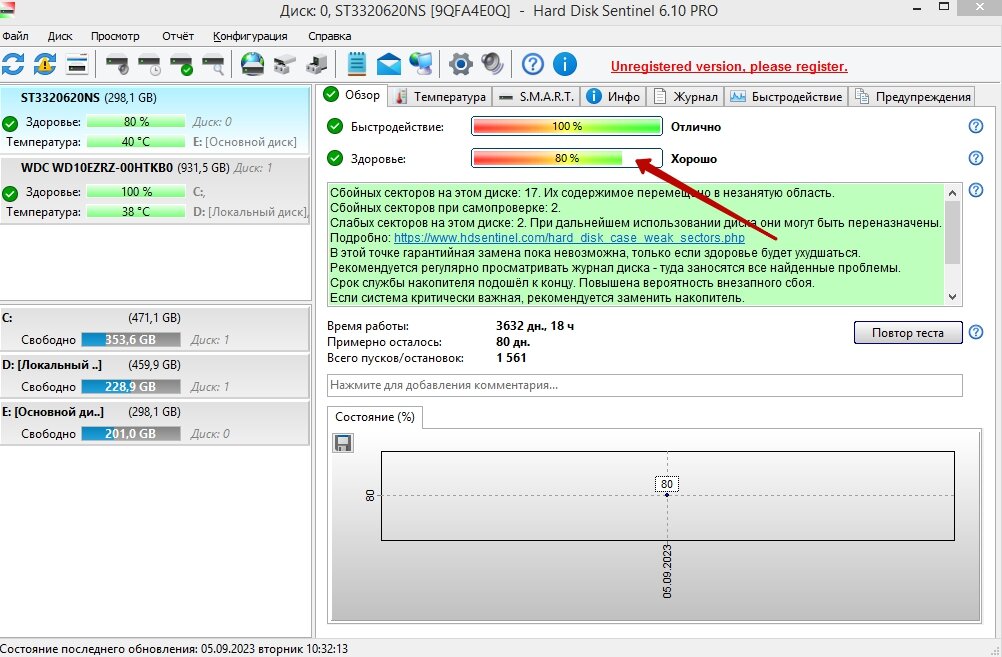Open the Просмотр menu
The width and height of the screenshot is (1002, 657).
(115, 36)
